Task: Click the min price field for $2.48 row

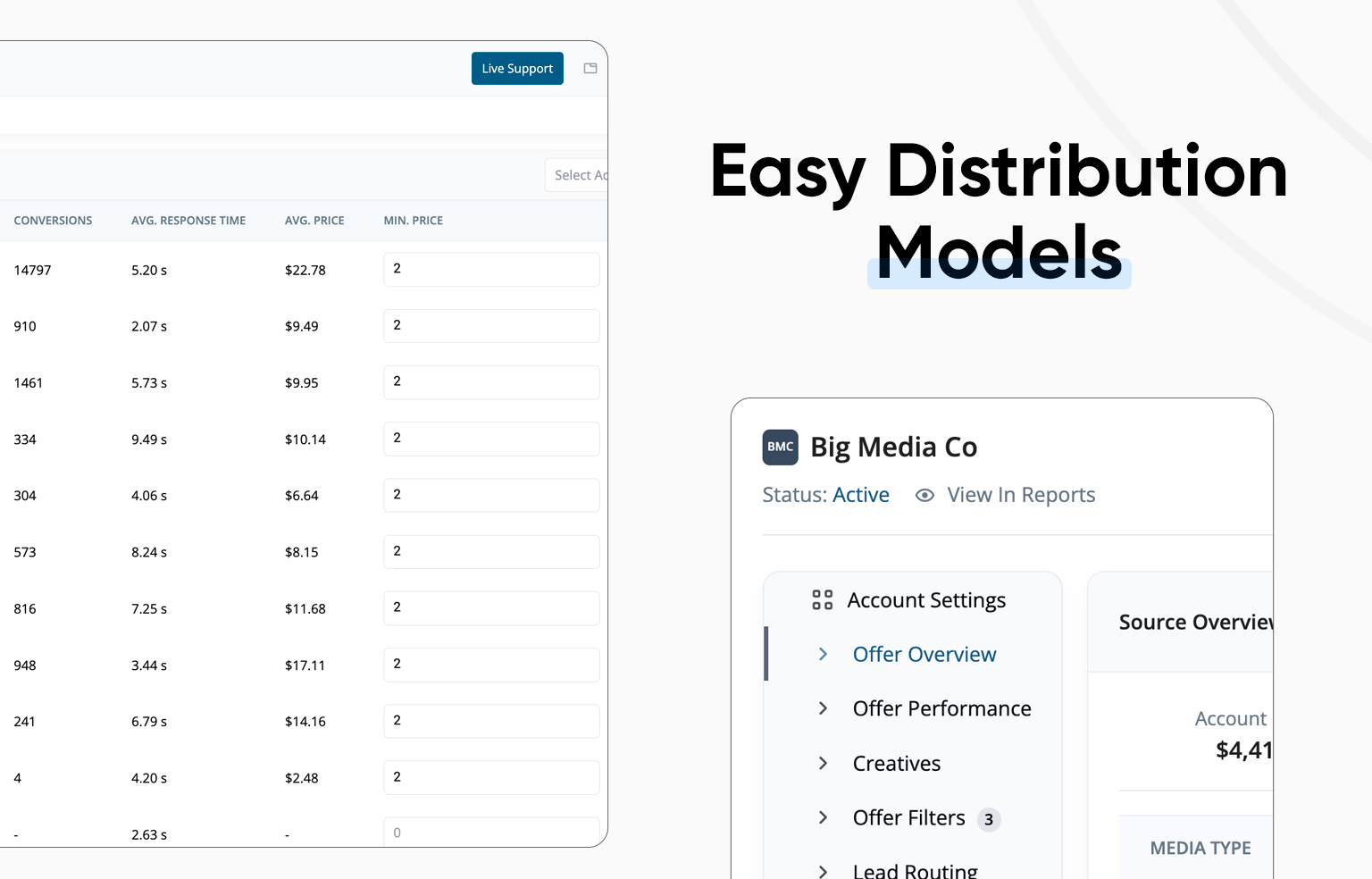Action: tap(491, 777)
